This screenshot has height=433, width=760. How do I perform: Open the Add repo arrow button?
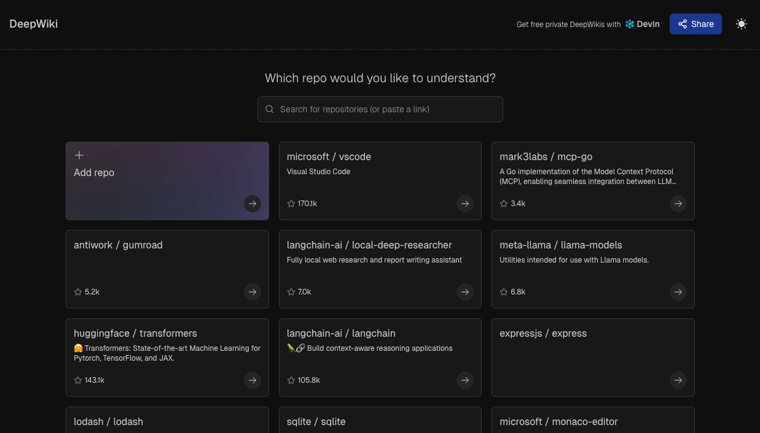point(252,204)
